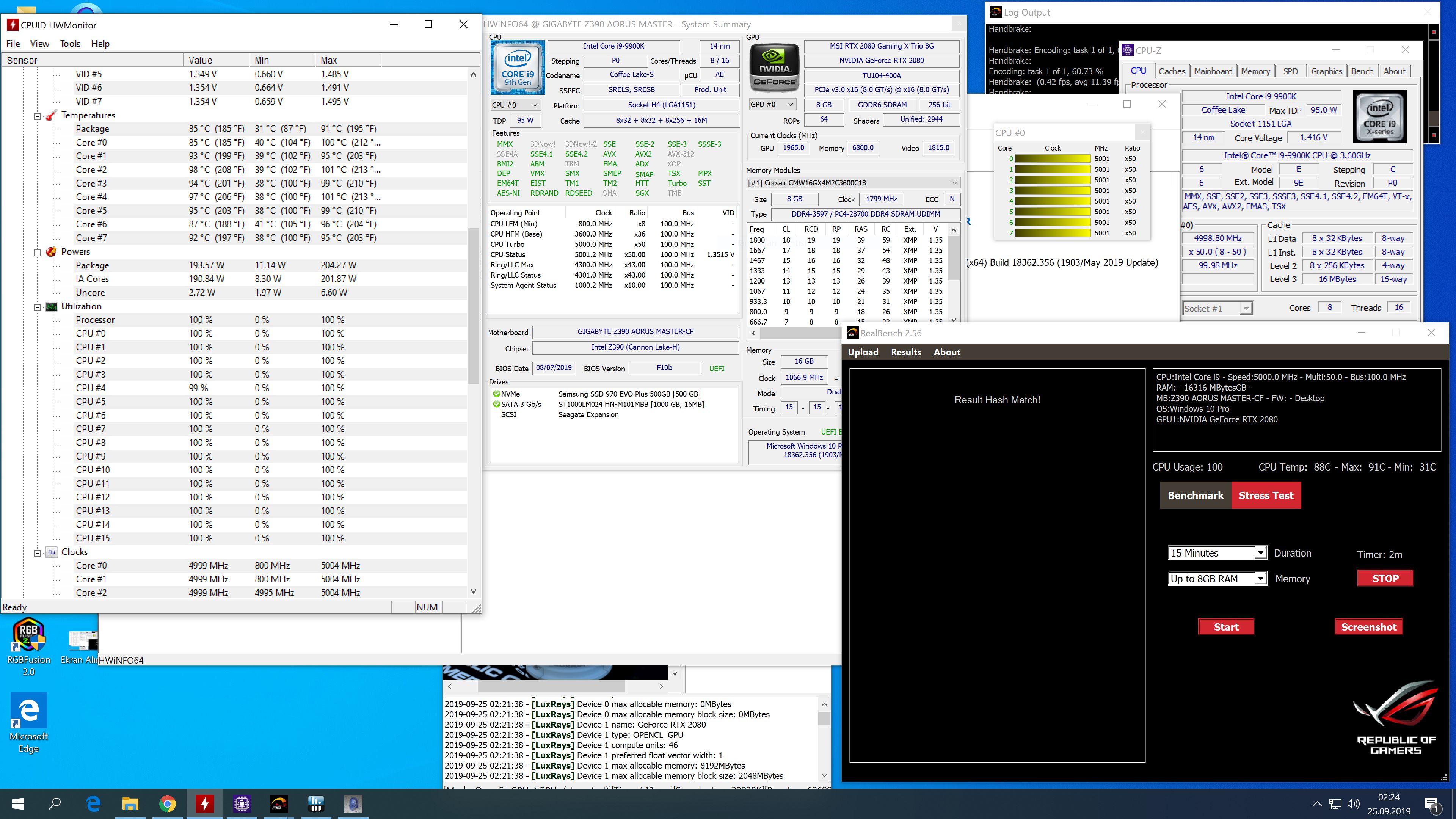Open the Socket #1 dropdown in CPU-Z
Screen dimensions: 1456x819
coord(1218,309)
